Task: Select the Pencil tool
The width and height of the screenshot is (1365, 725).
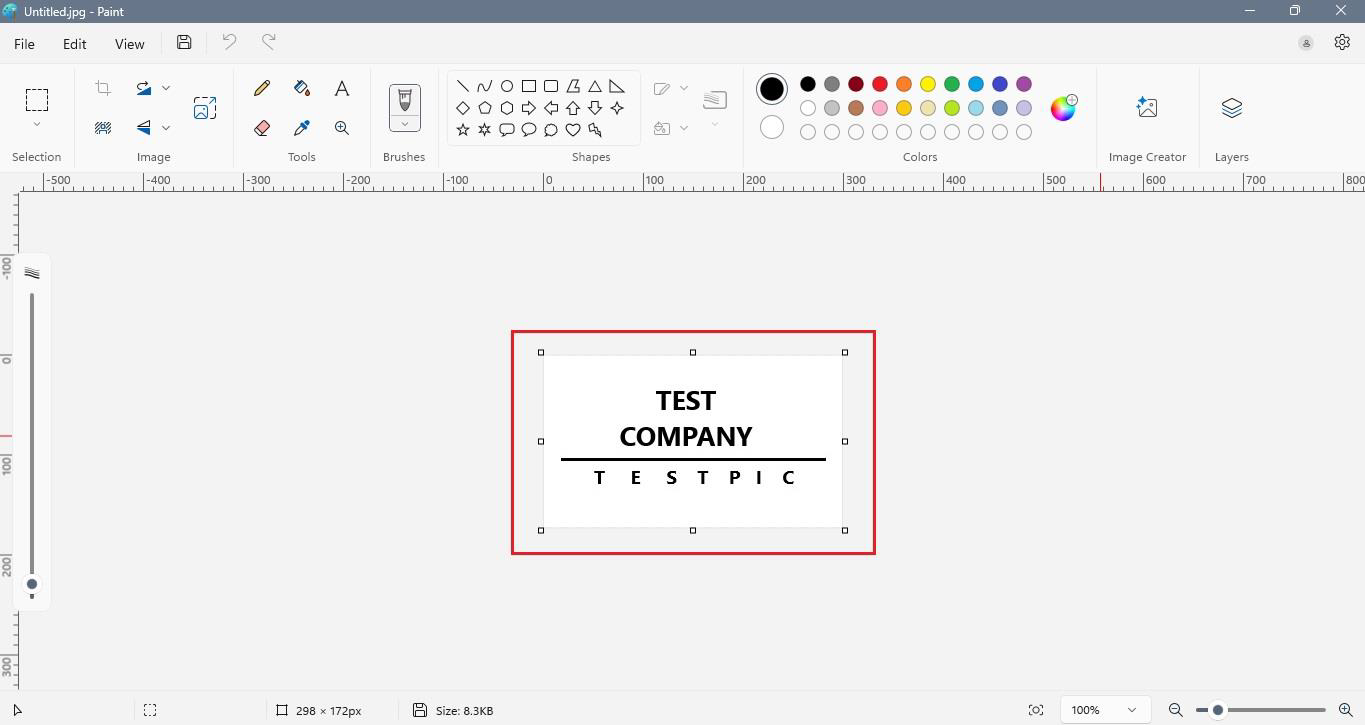Action: point(262,88)
